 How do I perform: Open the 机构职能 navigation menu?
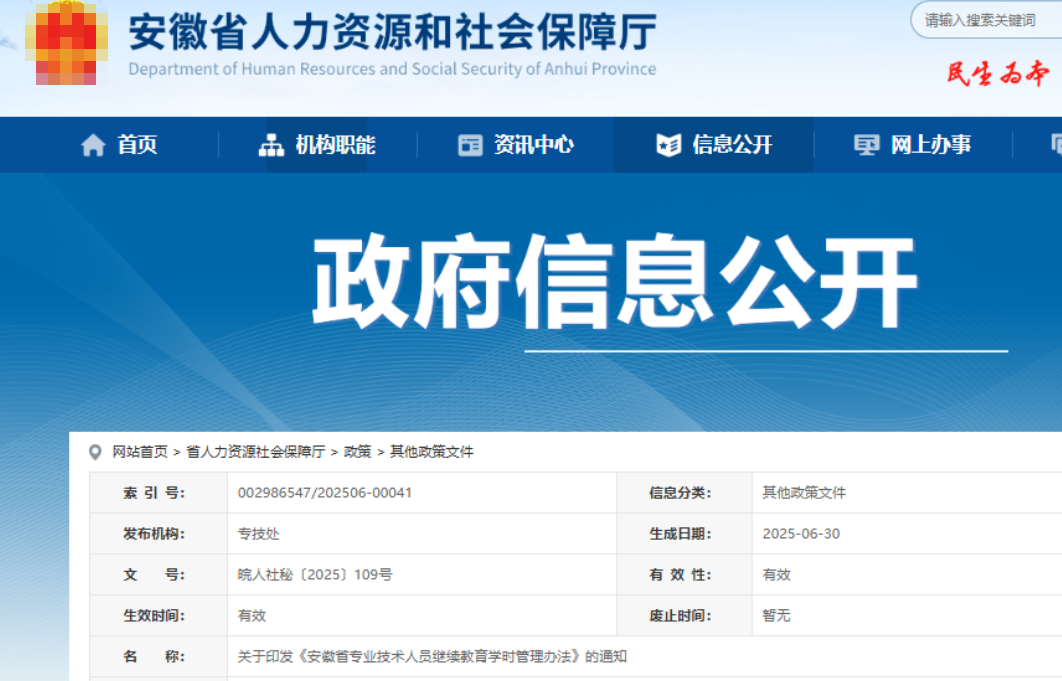click(335, 146)
